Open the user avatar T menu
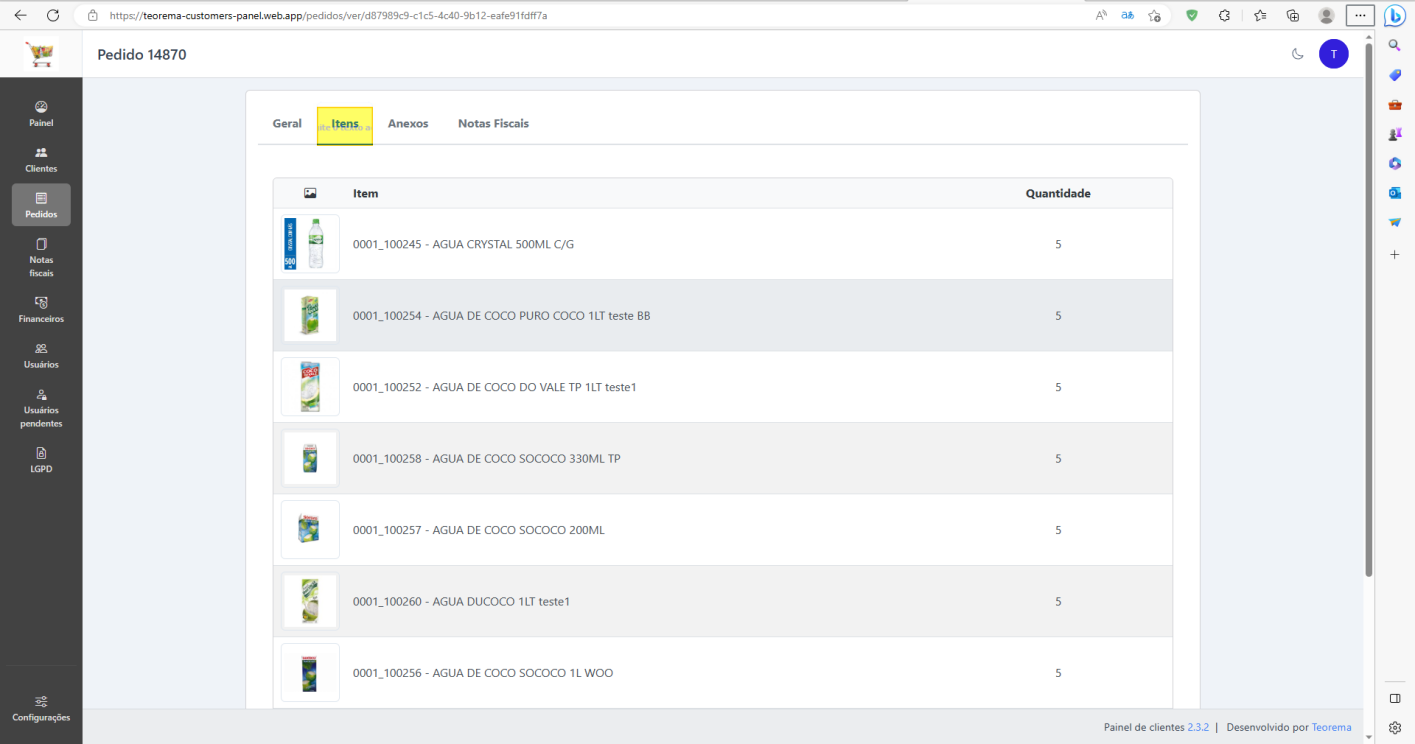 click(x=1334, y=54)
